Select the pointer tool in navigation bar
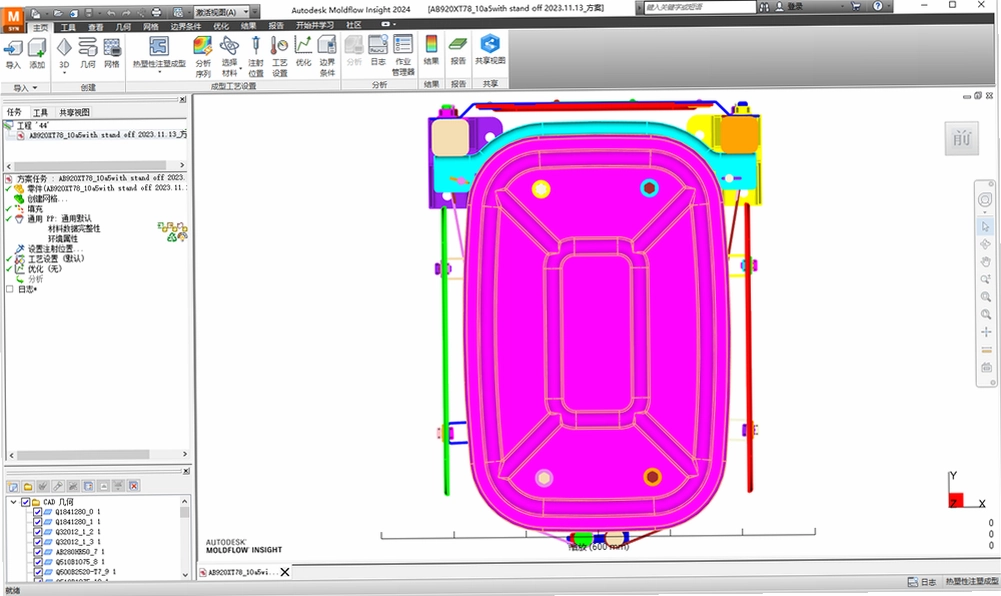The image size is (1001, 596). [986, 227]
